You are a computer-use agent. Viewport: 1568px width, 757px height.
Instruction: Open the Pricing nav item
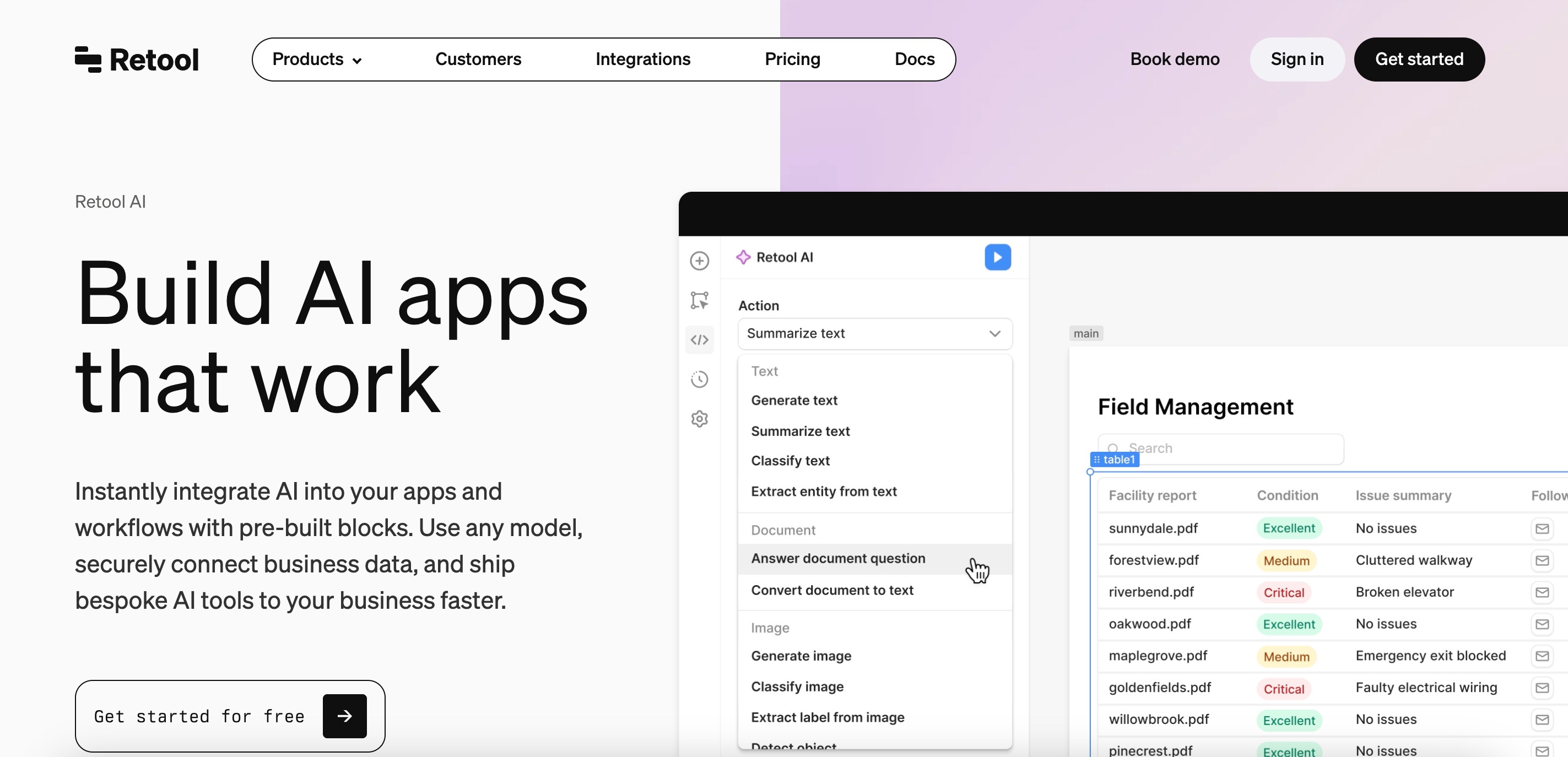click(x=792, y=59)
